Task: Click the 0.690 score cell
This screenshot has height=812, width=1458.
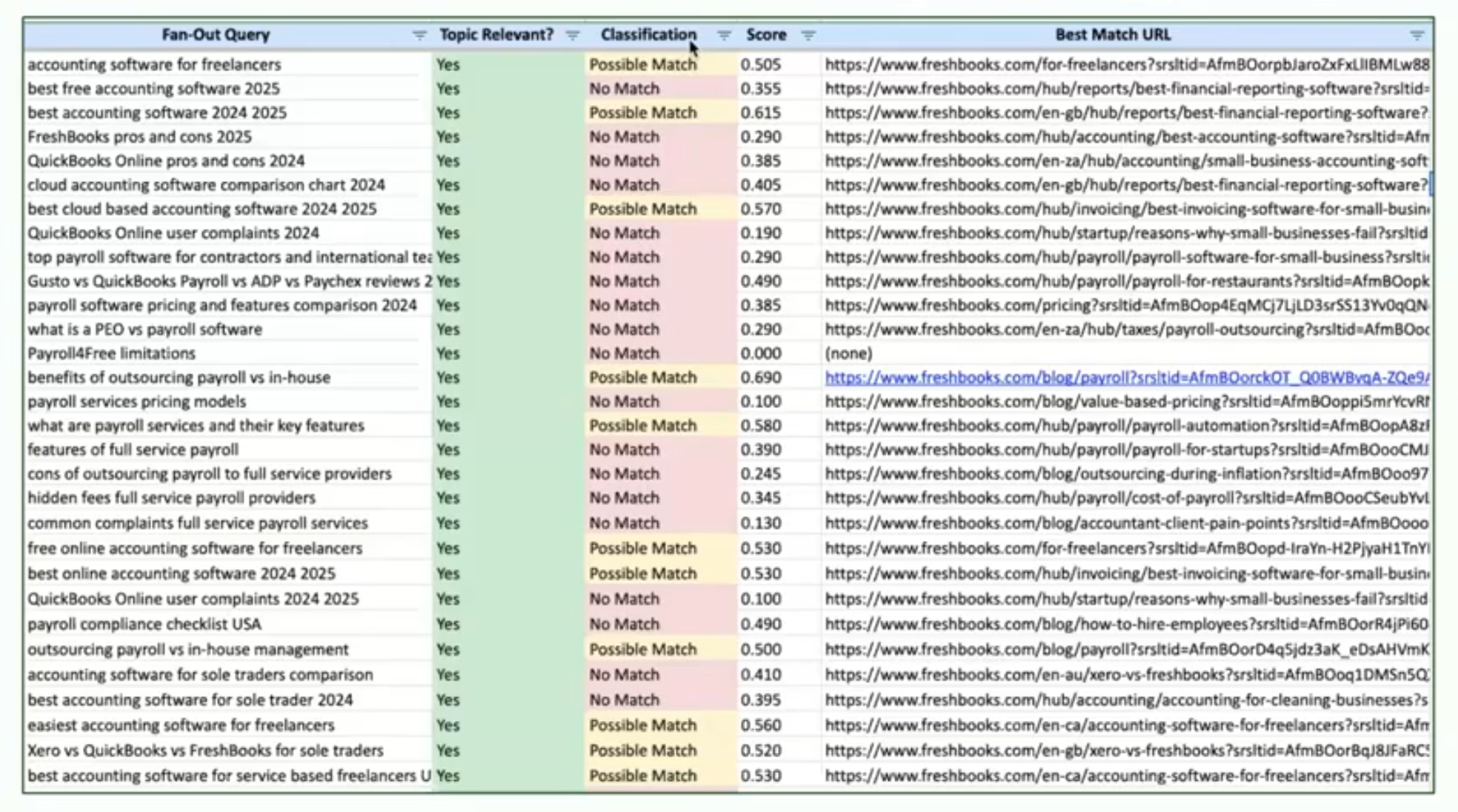Action: click(761, 378)
